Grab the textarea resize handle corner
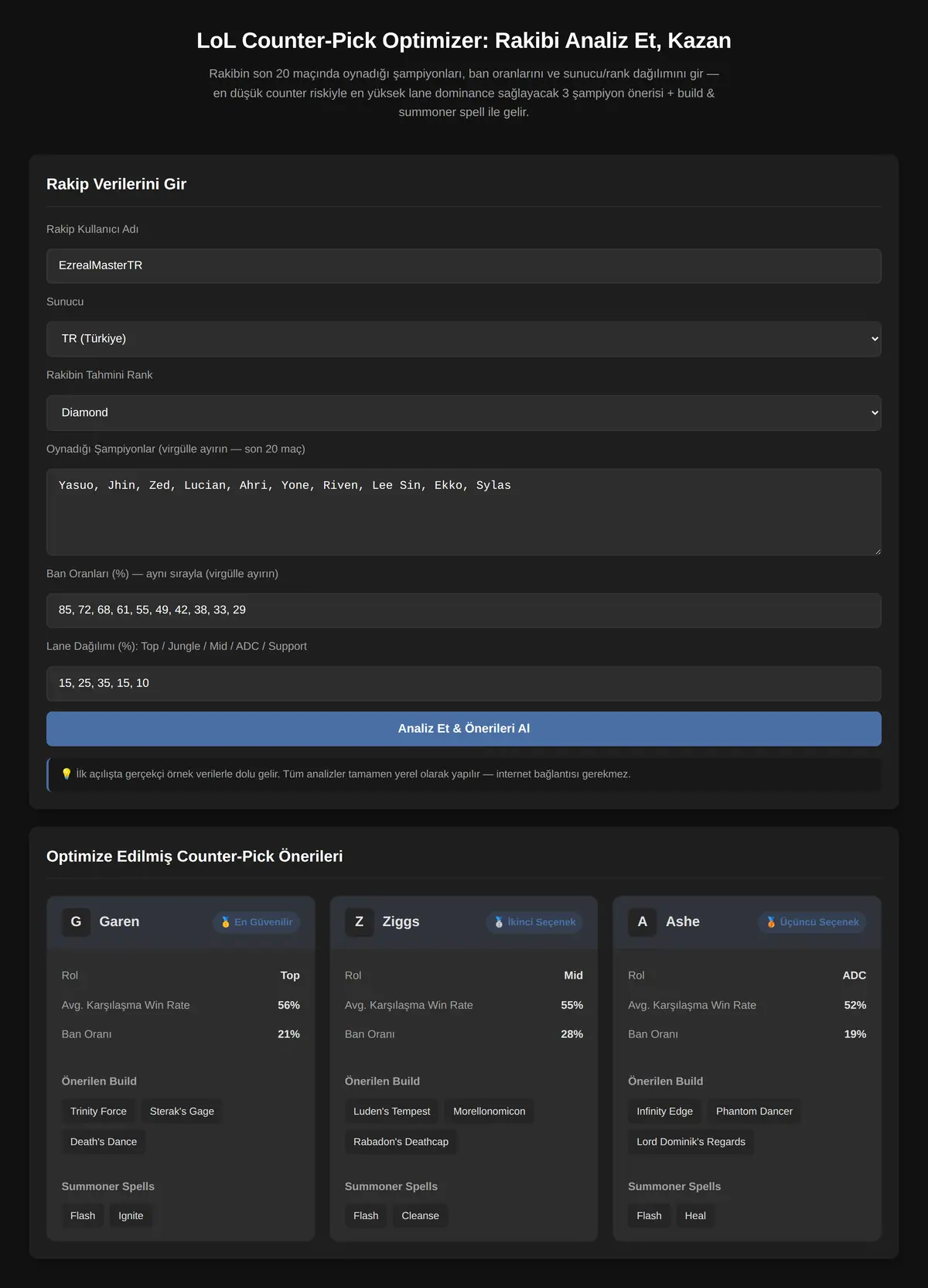 [x=876, y=550]
